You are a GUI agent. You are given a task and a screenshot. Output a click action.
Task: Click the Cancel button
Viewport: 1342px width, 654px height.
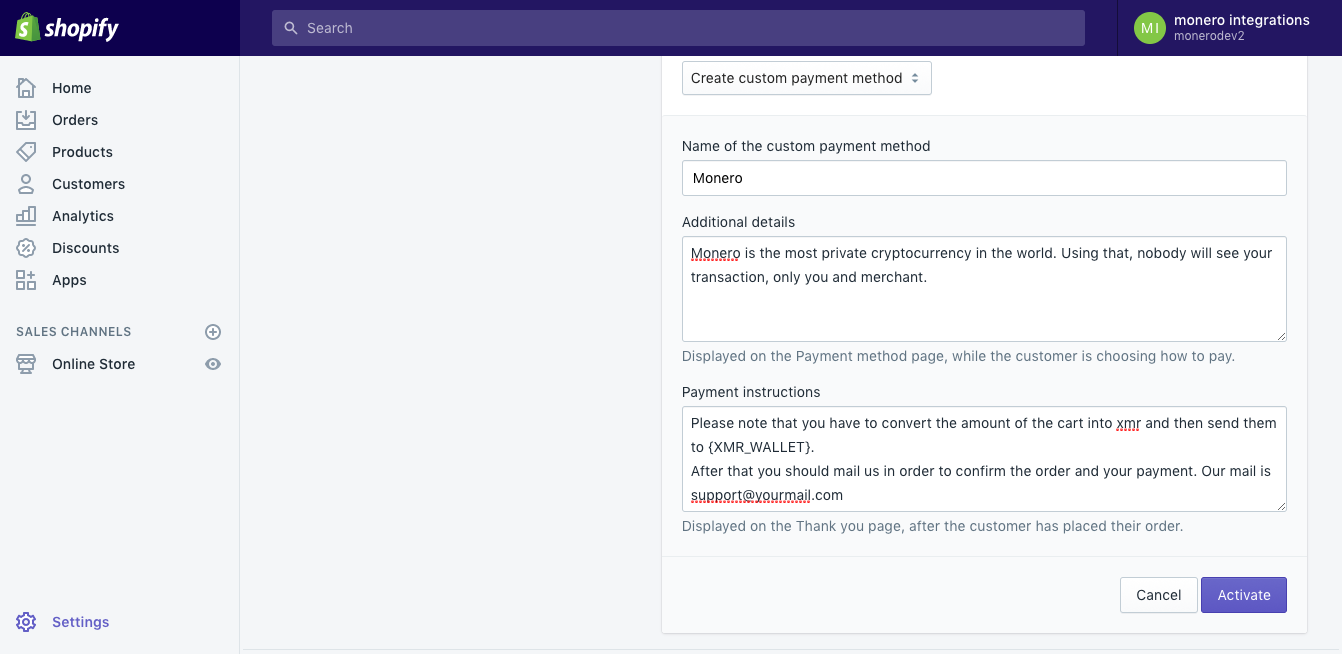[1158, 595]
